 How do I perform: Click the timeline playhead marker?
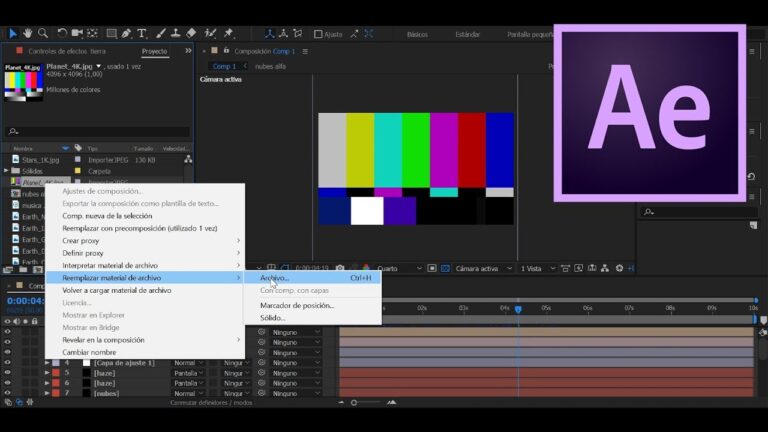point(518,309)
